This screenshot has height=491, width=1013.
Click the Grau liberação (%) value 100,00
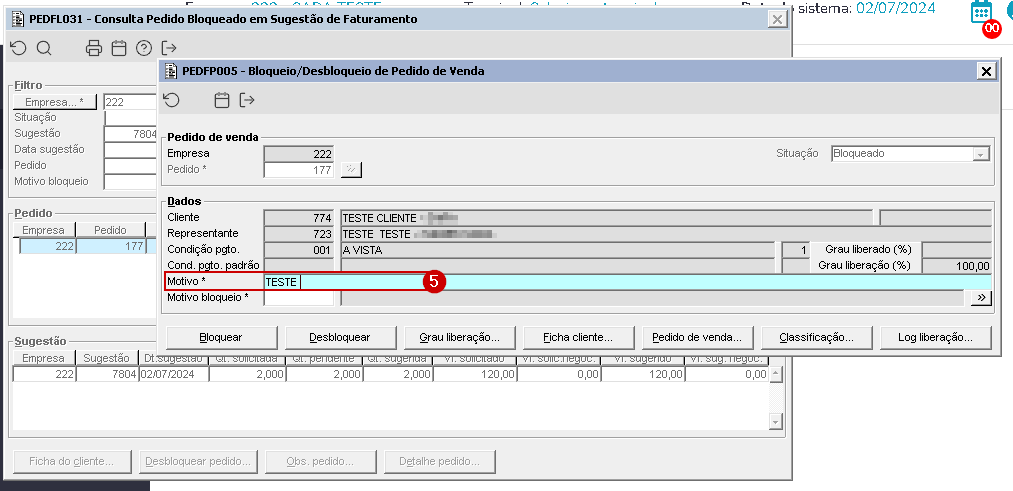[x=956, y=266]
